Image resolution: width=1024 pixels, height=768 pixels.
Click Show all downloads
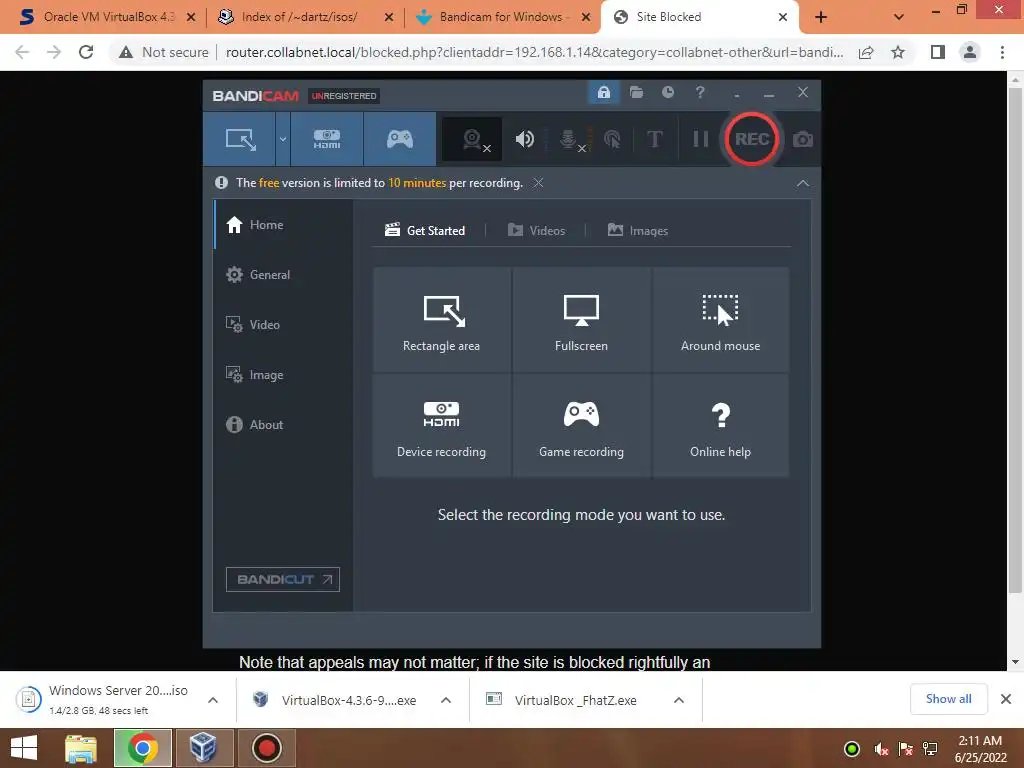pyautogui.click(x=948, y=699)
